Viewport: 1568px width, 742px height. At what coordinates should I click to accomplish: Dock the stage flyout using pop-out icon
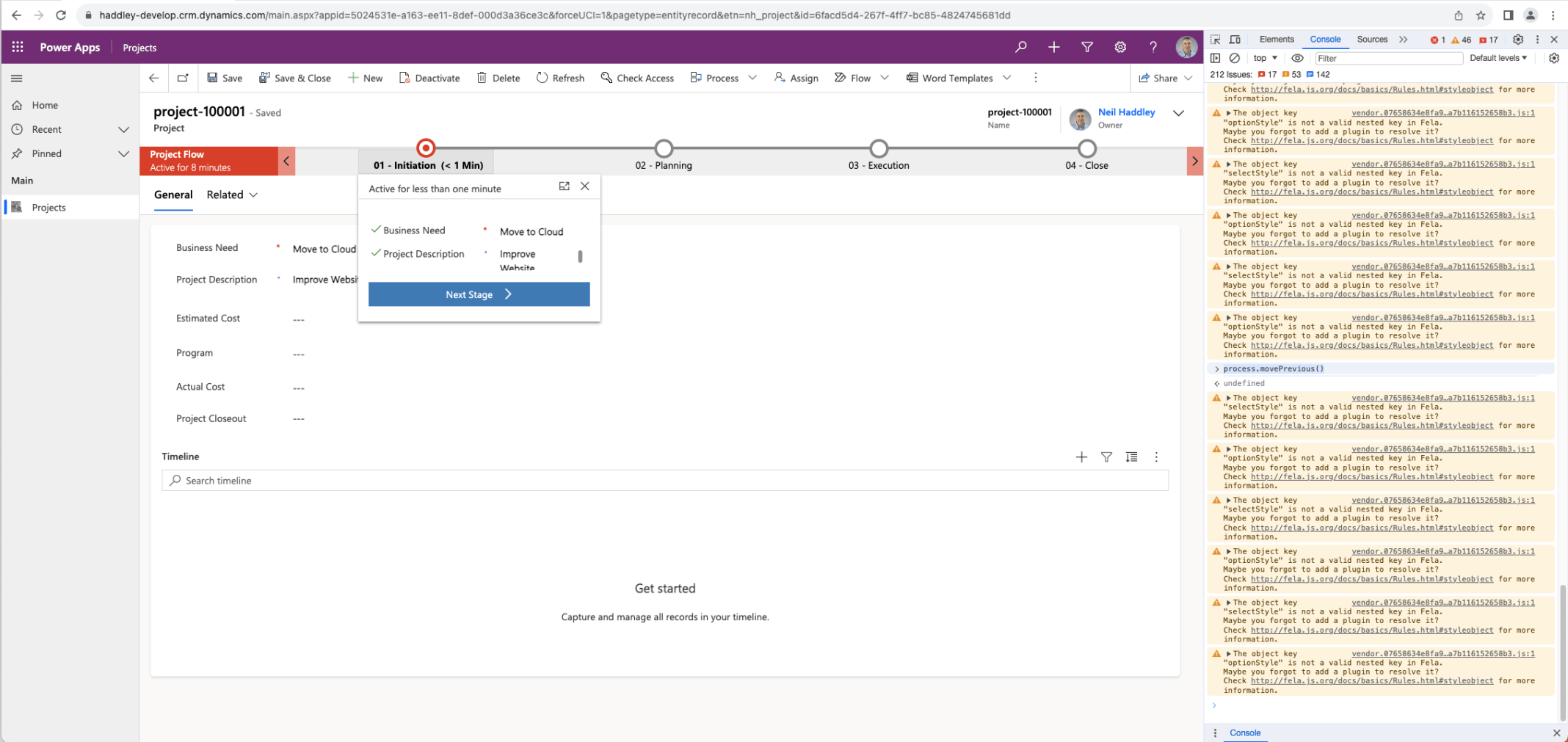tap(564, 186)
